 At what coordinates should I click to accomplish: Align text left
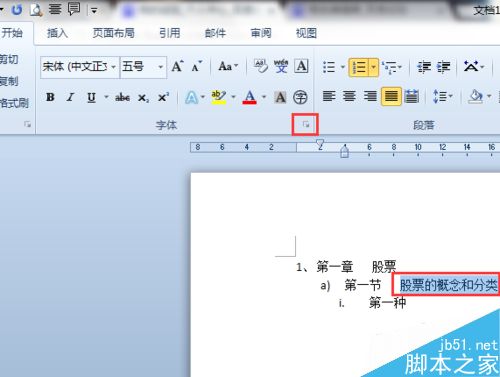click(329, 96)
